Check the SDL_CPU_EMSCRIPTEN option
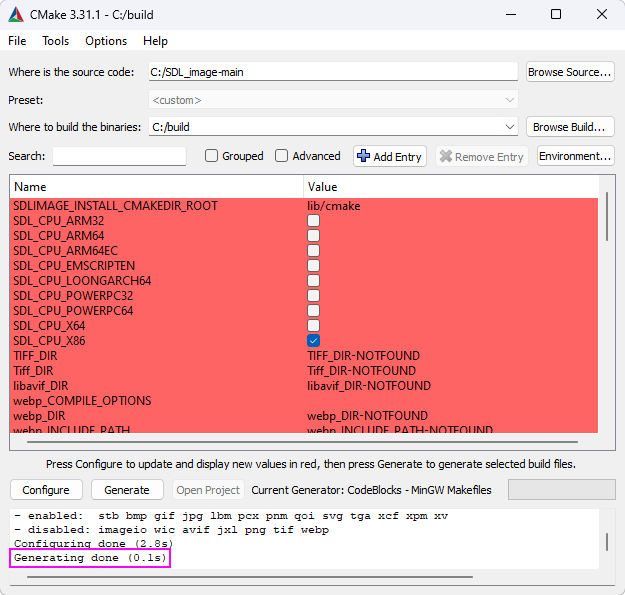Screen dimensions: 625x595 [x=313, y=265]
